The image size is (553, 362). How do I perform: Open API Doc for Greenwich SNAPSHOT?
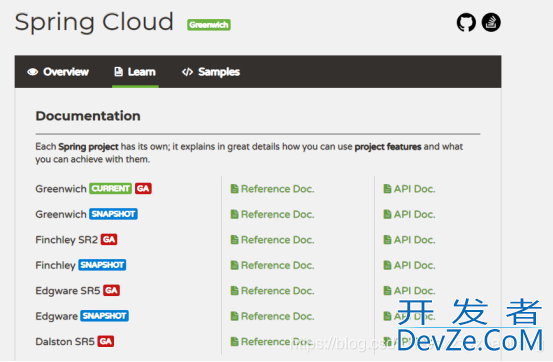coord(409,215)
